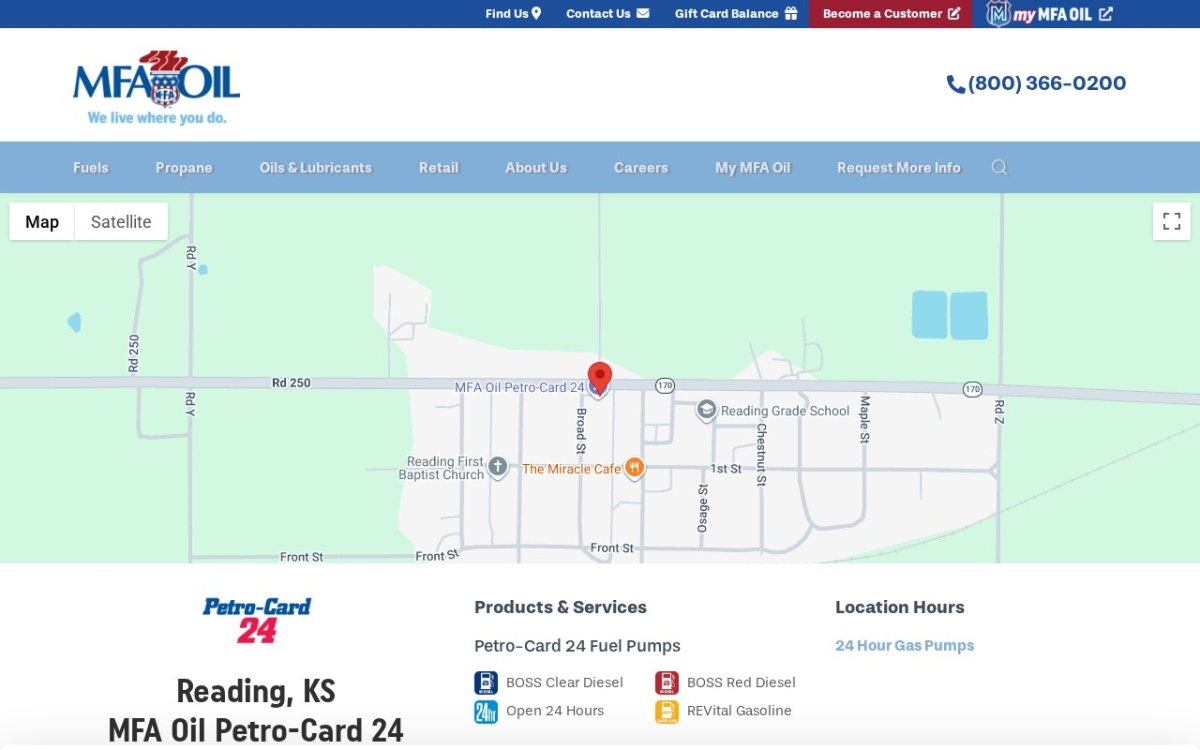The height and width of the screenshot is (750, 1200).
Task: Click the BOSS Clear Diesel pump icon
Action: [x=486, y=682]
